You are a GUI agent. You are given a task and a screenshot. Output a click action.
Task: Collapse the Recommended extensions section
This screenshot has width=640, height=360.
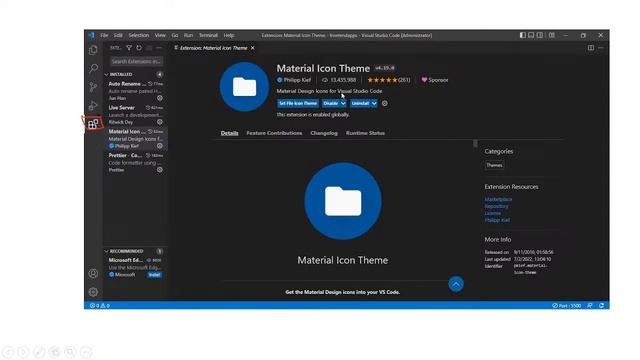(107, 251)
